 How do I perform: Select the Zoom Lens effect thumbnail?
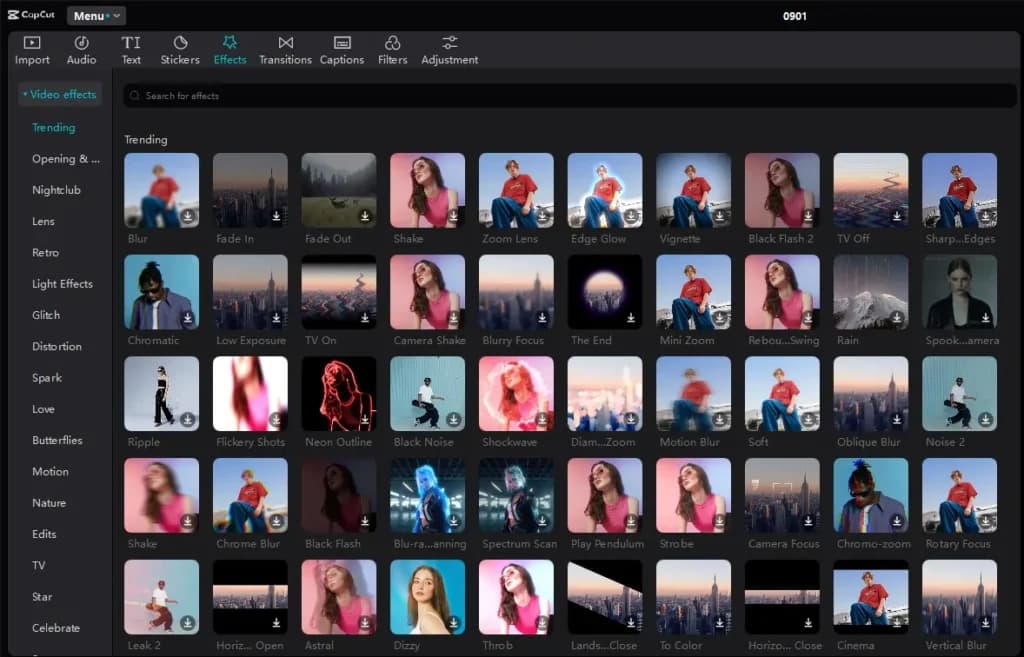coord(516,190)
